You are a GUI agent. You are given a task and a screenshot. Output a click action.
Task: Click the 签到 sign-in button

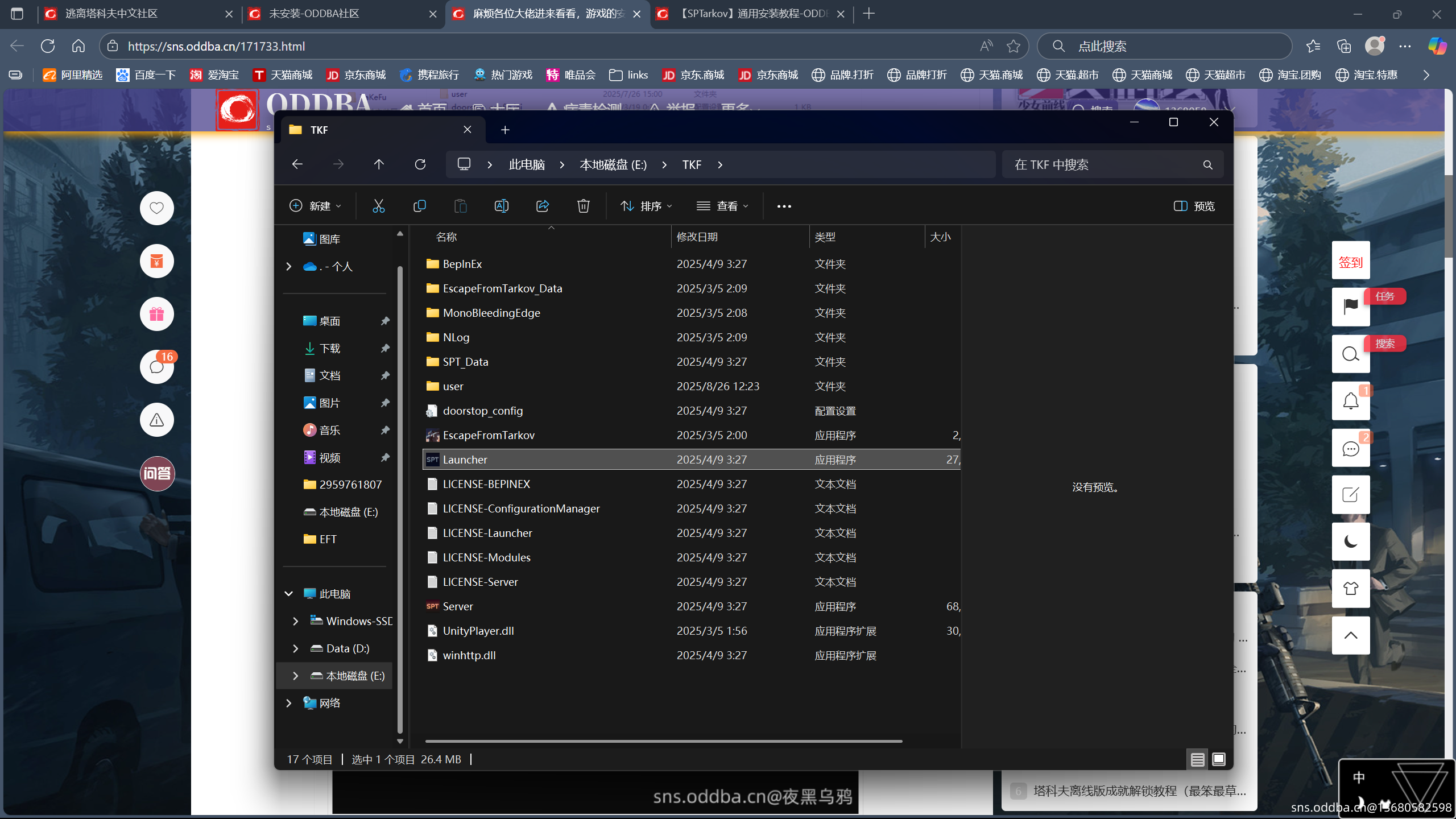click(x=1351, y=260)
